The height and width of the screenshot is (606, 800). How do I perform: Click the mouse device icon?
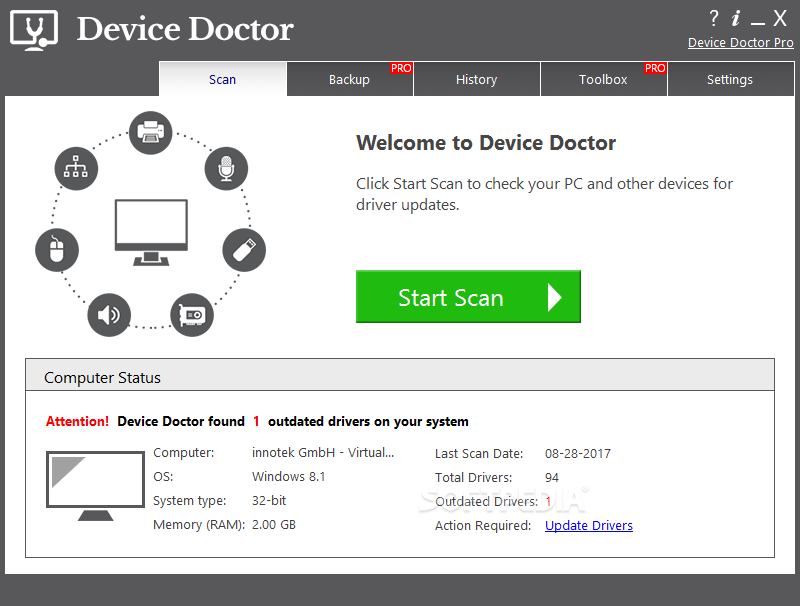pos(57,250)
